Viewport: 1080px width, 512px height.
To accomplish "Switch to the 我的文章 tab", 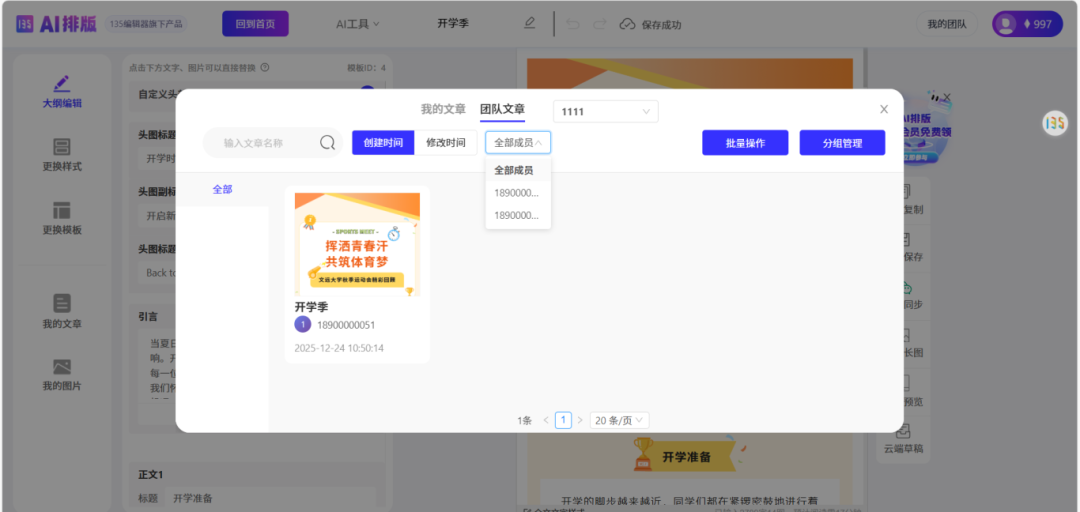I will point(443,109).
